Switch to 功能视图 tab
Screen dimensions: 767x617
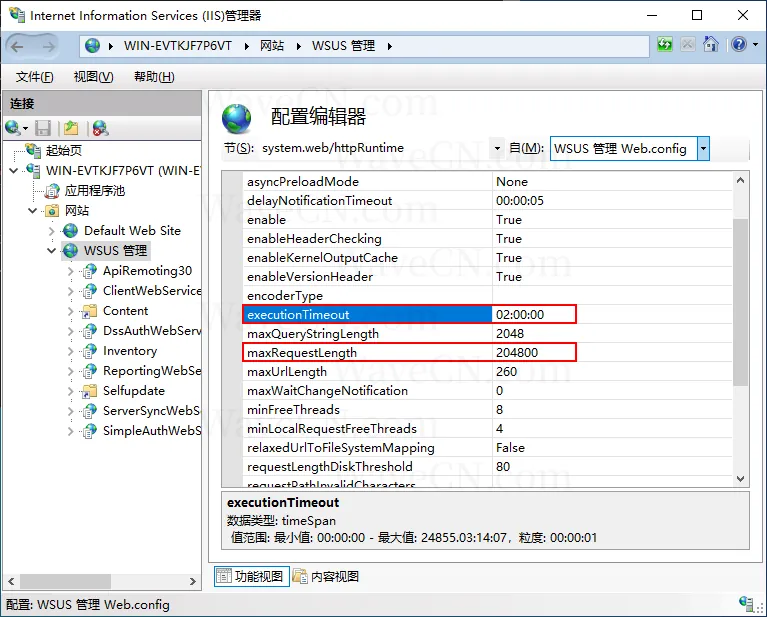pyautogui.click(x=252, y=576)
